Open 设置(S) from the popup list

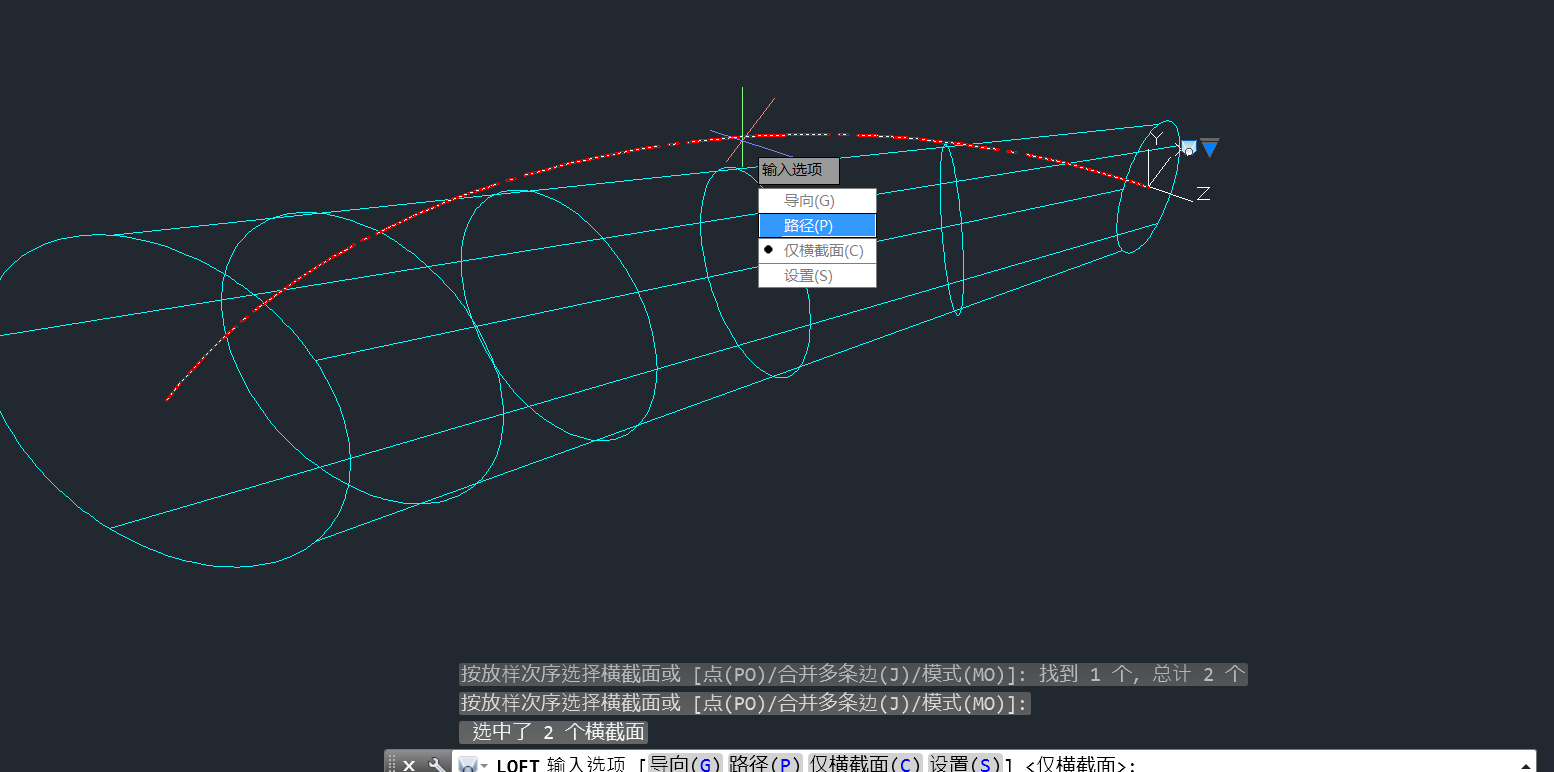[817, 275]
